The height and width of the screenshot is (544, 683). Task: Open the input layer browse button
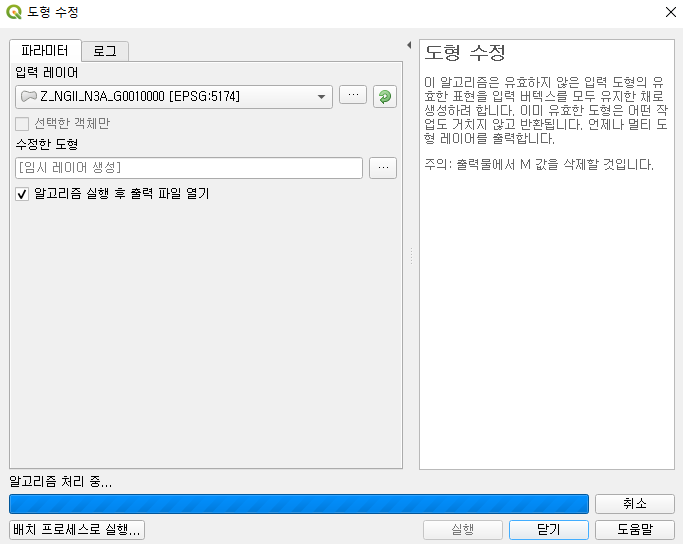pos(353,95)
